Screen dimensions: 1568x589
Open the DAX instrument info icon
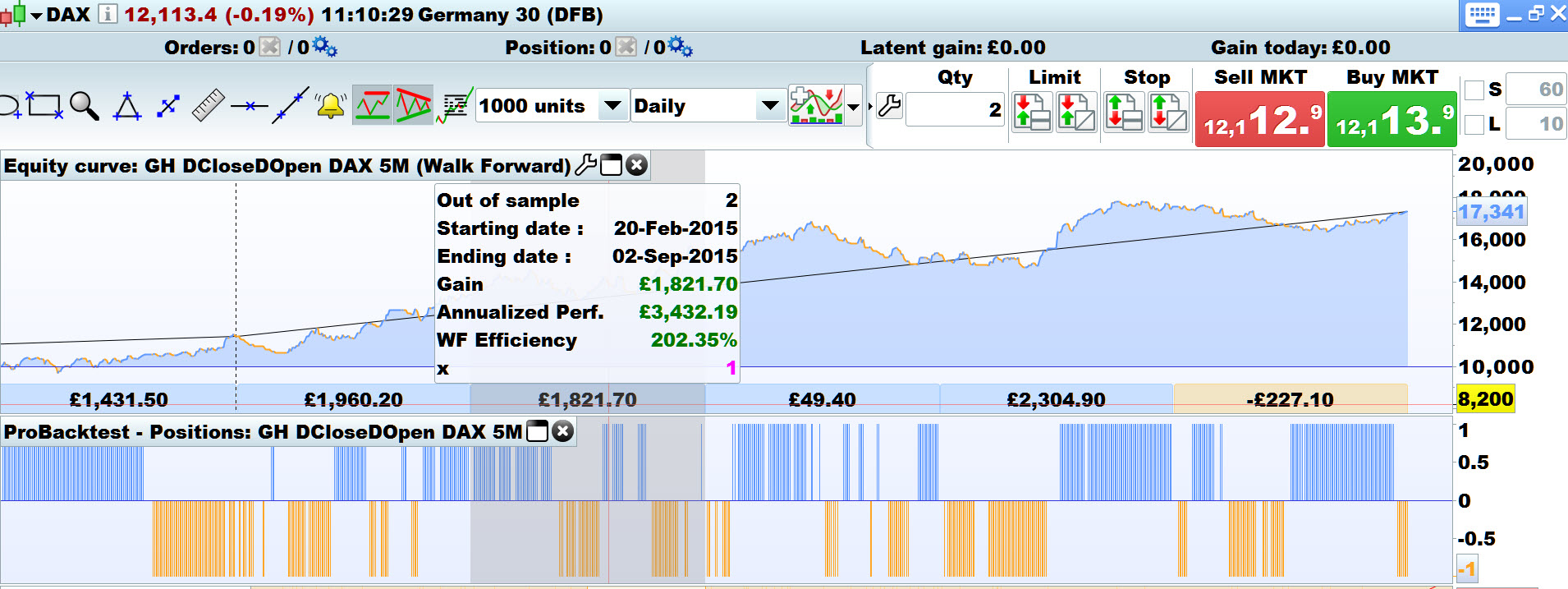tap(108, 14)
